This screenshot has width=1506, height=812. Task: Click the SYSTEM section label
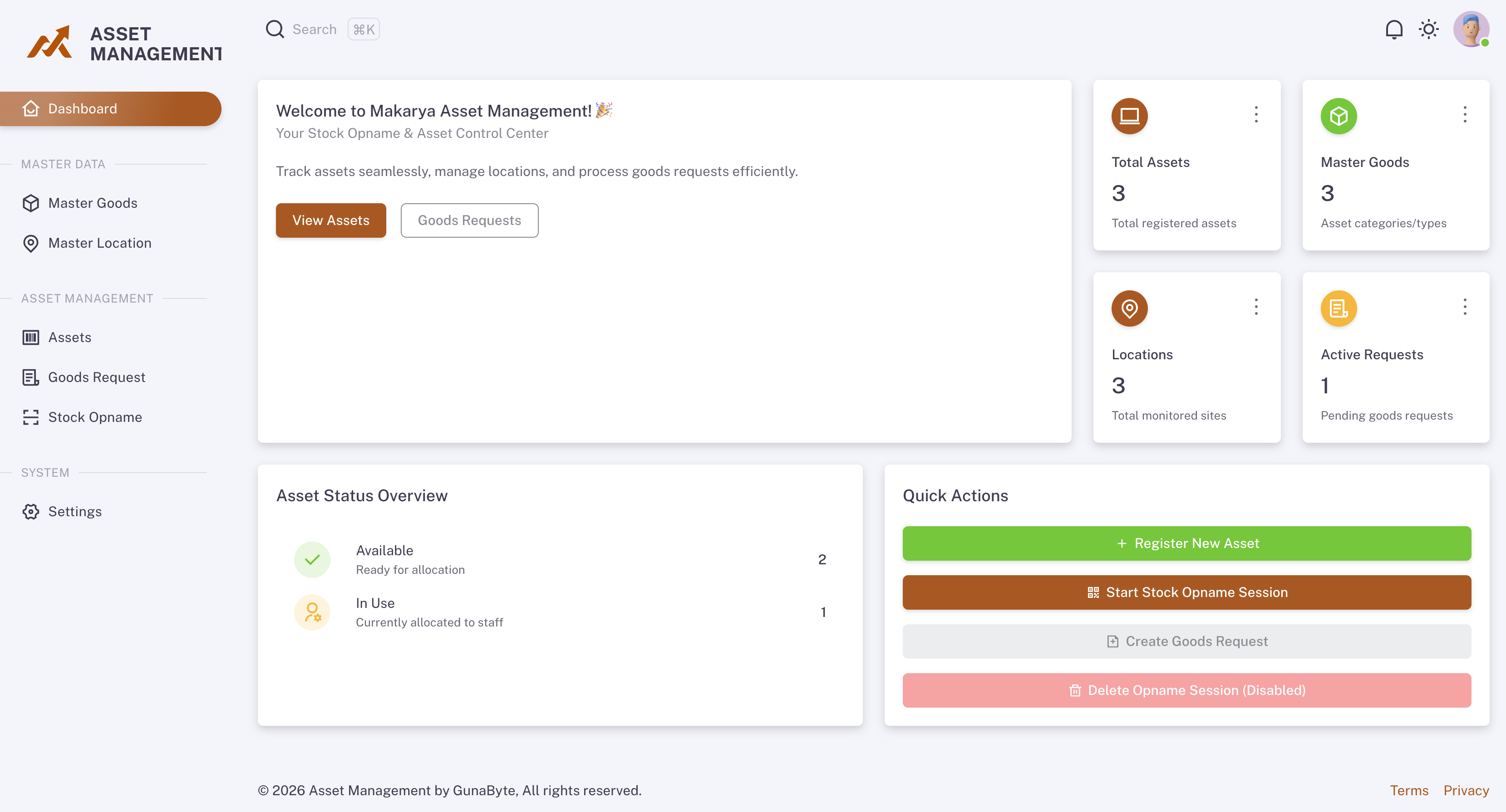tap(45, 473)
